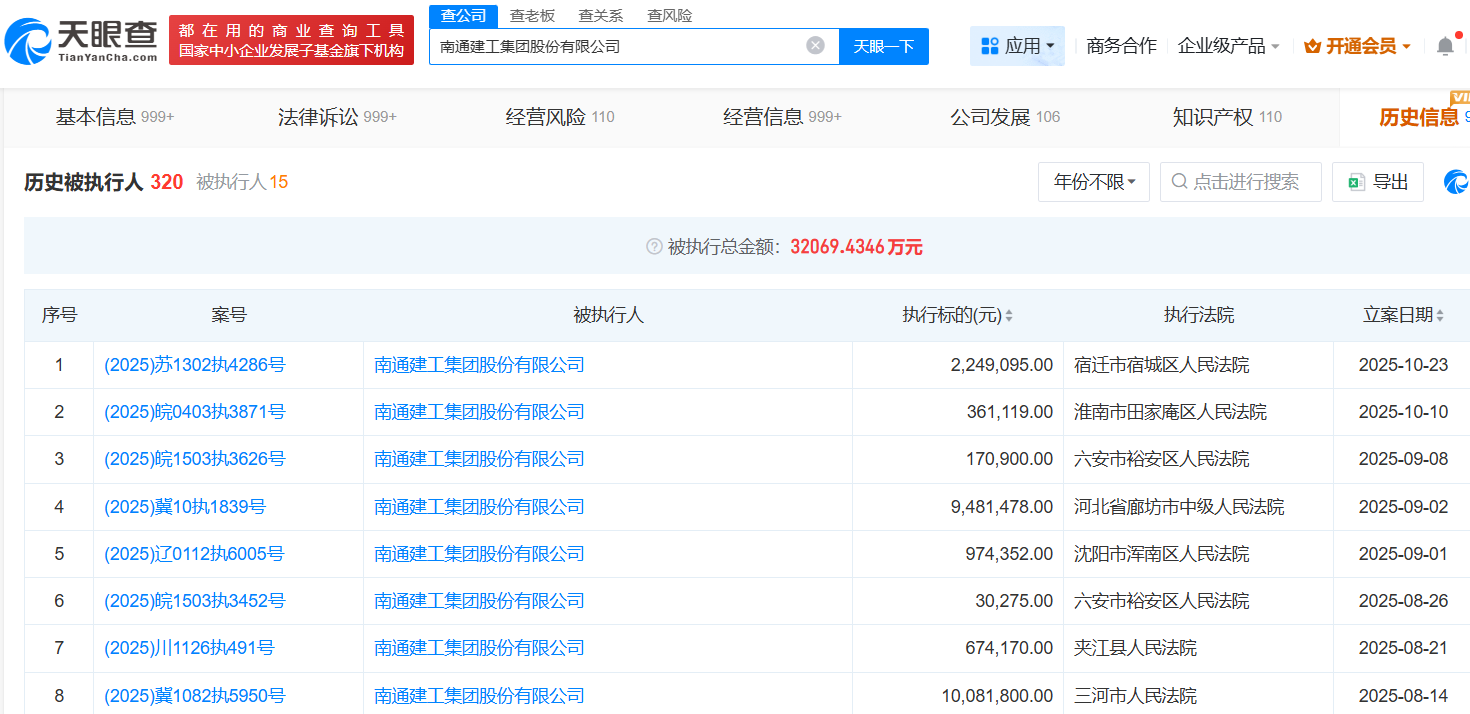Open the 企业级产品 dropdown
The height and width of the screenshot is (714, 1470).
pos(1228,46)
